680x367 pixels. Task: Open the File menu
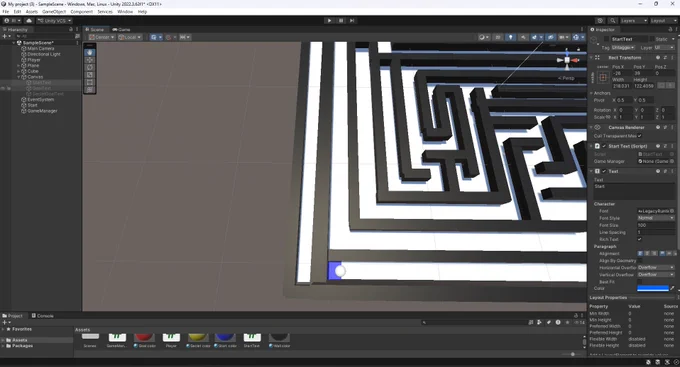6,12
